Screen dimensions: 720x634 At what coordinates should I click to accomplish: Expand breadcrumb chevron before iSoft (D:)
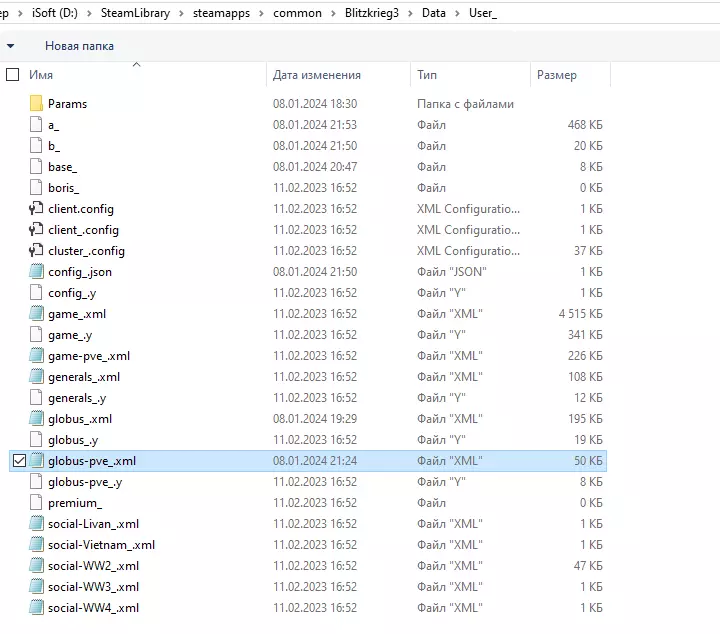[20, 13]
